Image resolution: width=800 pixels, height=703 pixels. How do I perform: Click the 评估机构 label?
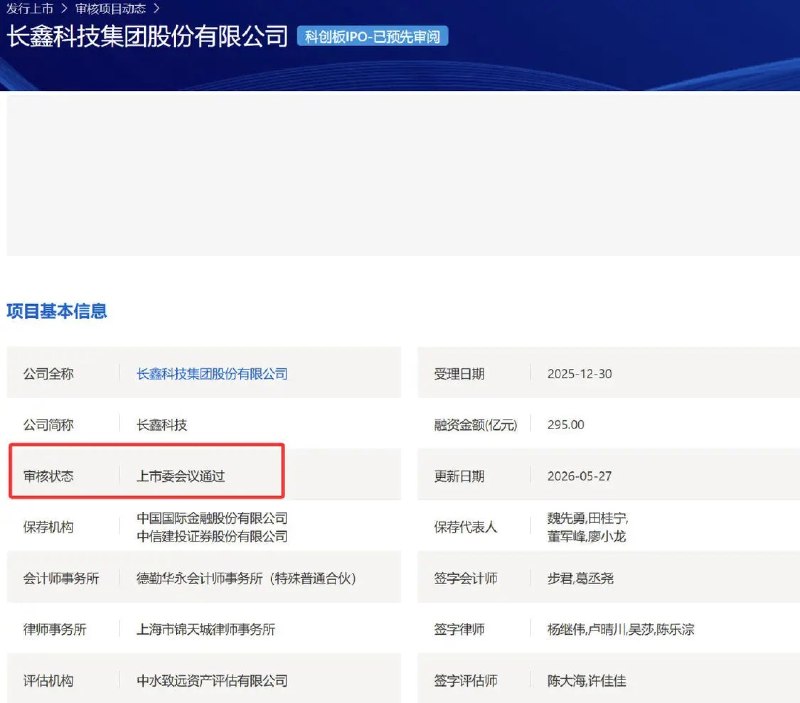48,681
